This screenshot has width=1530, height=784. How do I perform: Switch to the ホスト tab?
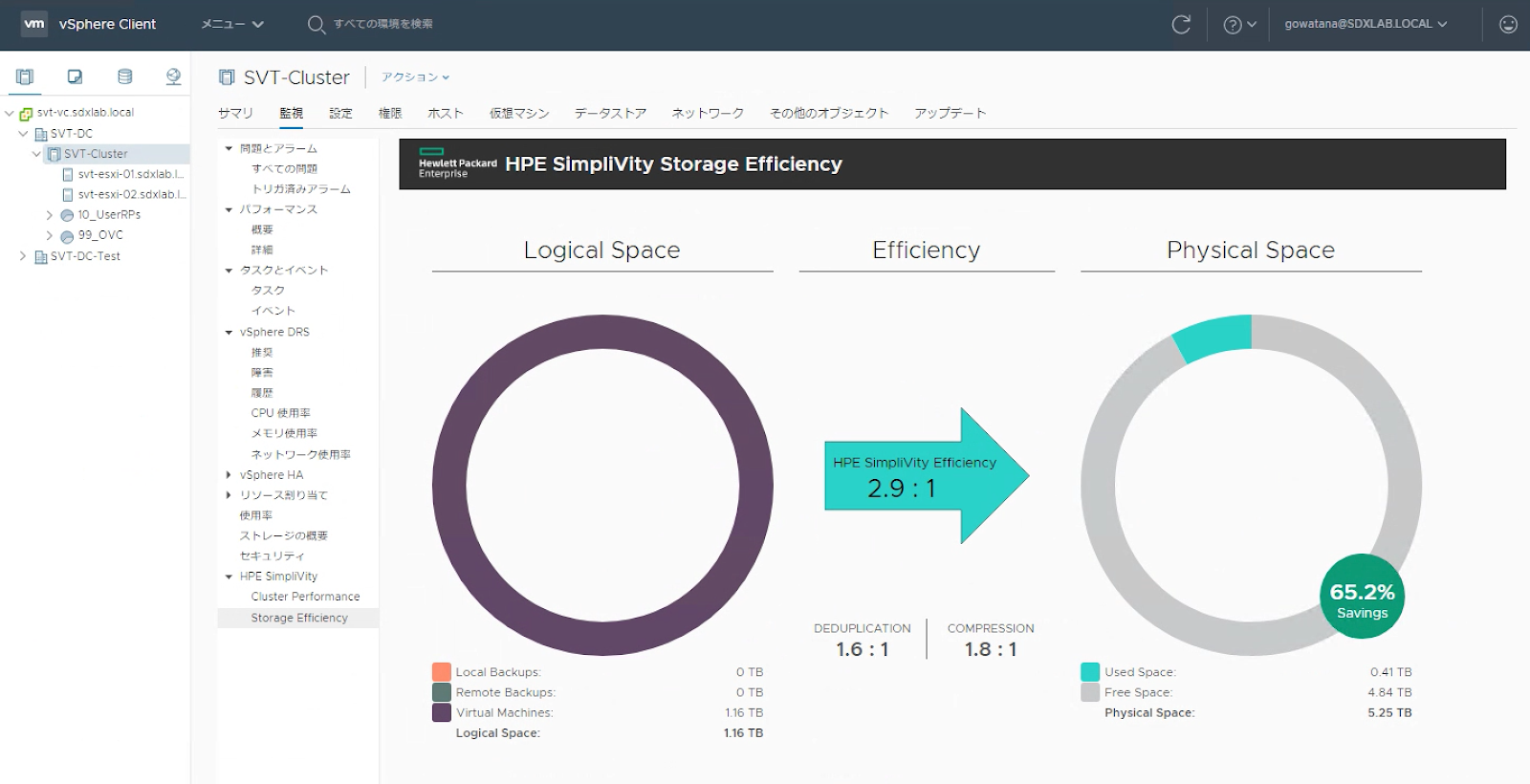(446, 113)
